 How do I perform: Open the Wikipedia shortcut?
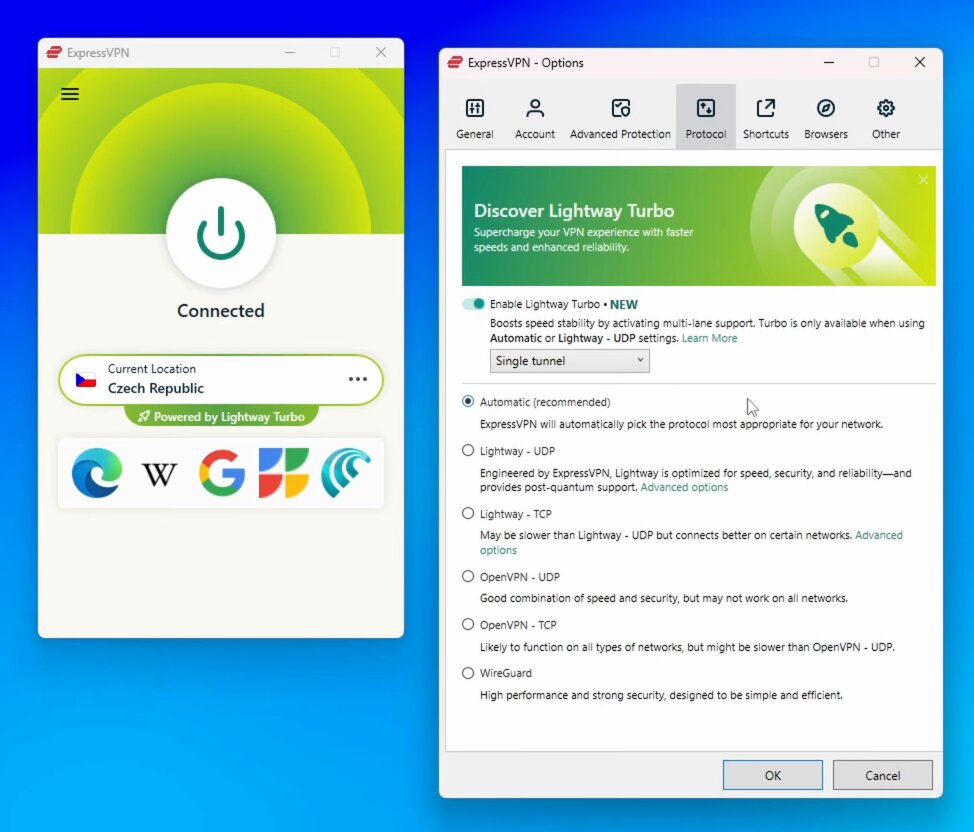(160, 475)
